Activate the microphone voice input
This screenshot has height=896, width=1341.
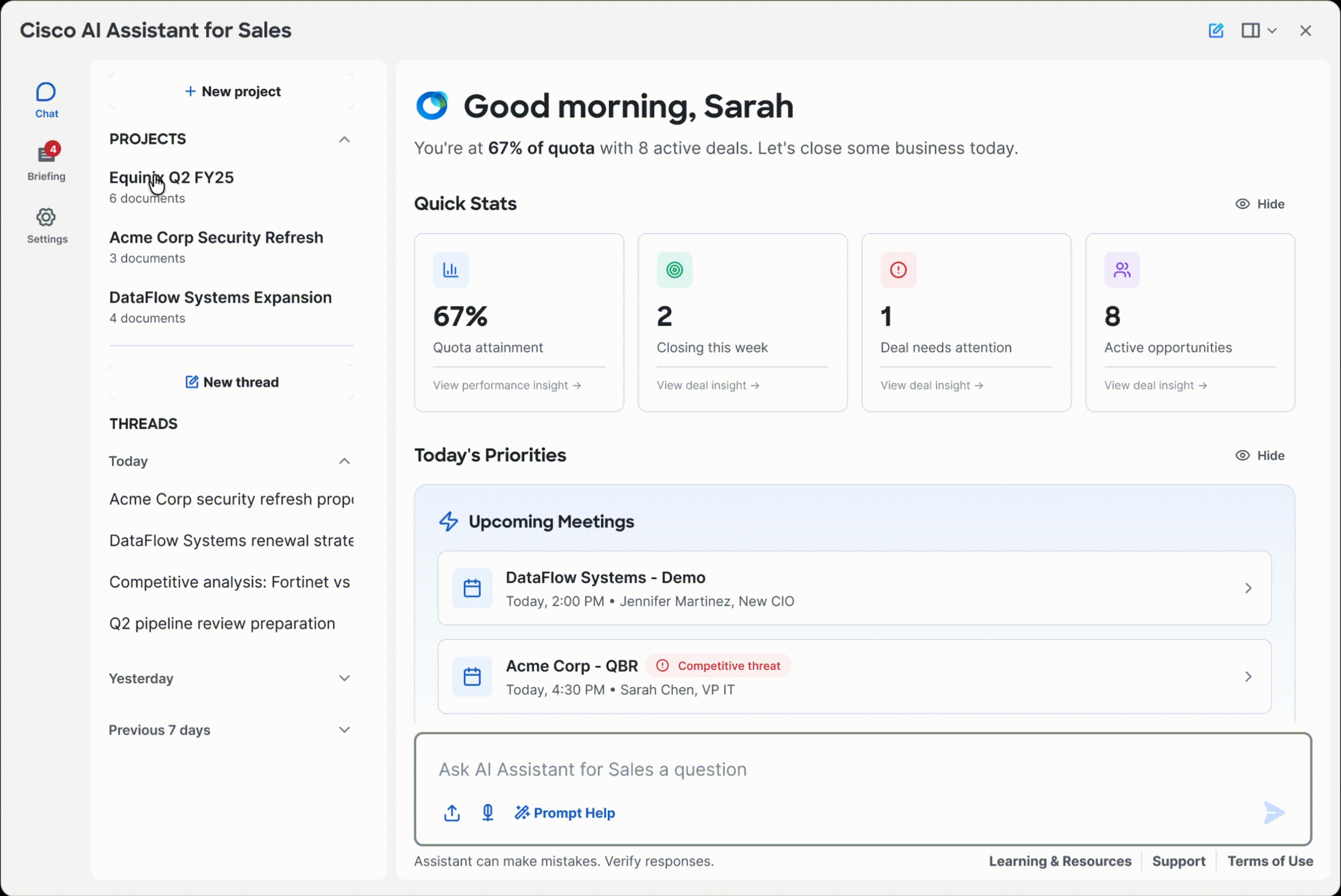[x=487, y=812]
